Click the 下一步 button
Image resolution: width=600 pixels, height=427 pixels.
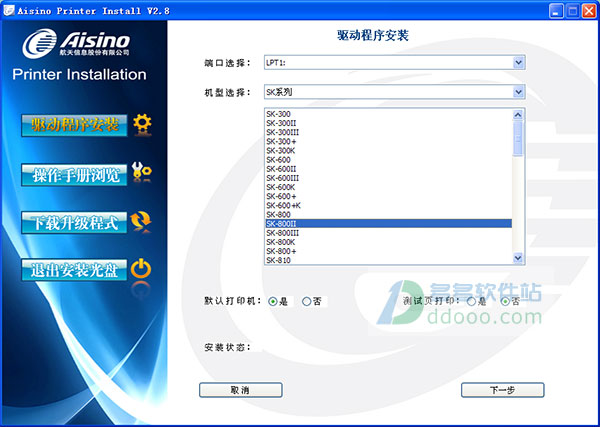[502, 390]
